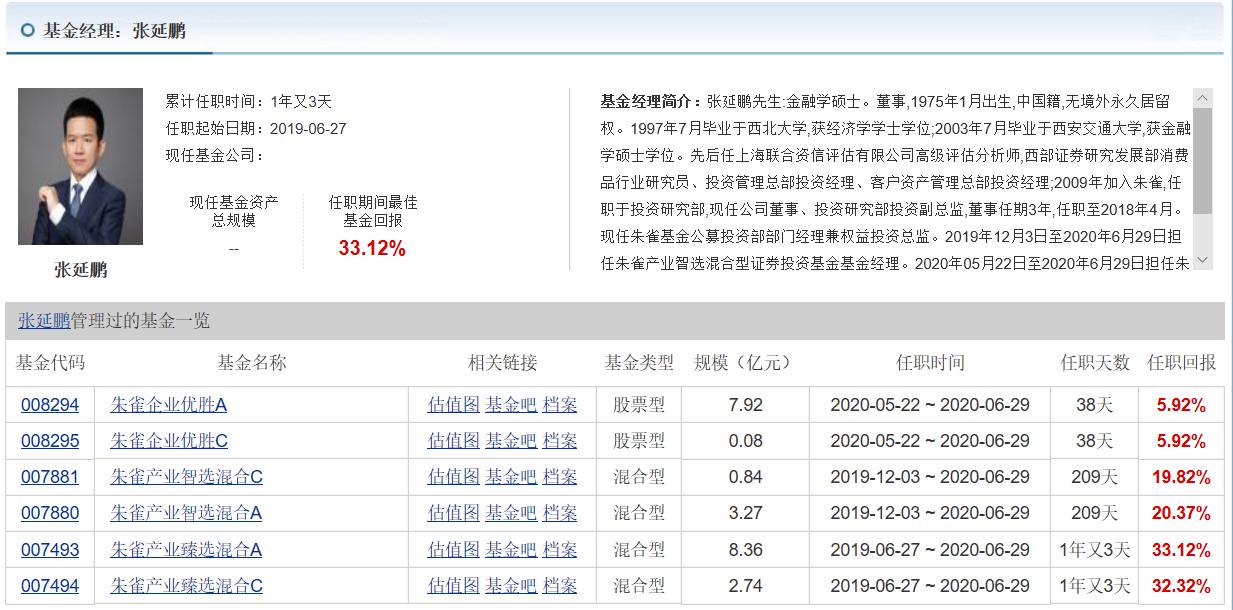The height and width of the screenshot is (610, 1233).
Task: Open fund code 007881
Action: pyautogui.click(x=50, y=477)
